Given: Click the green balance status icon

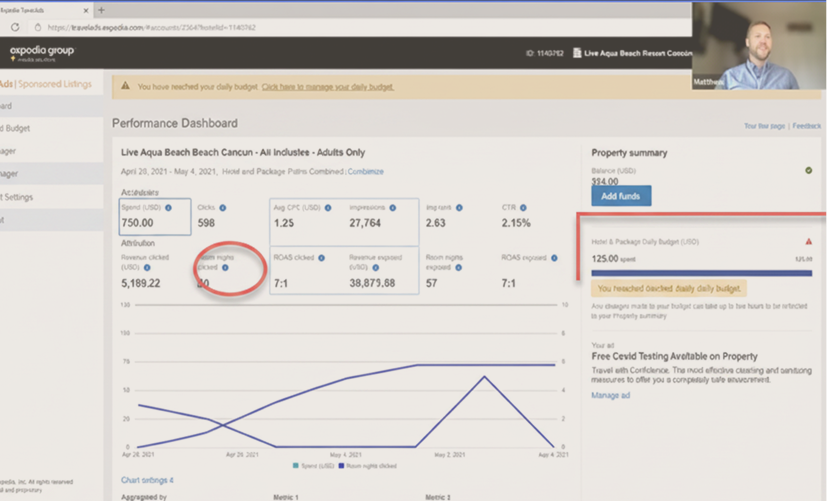Looking at the screenshot, I should (809, 170).
